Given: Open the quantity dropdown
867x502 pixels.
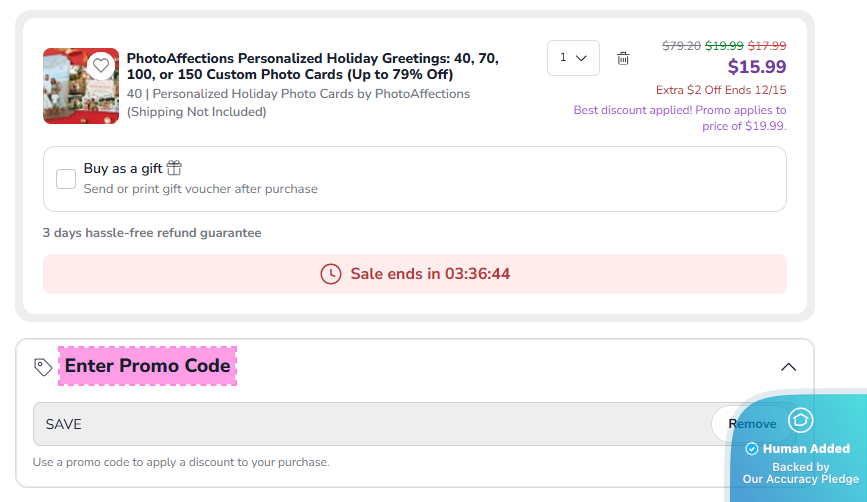Looking at the screenshot, I should [573, 58].
